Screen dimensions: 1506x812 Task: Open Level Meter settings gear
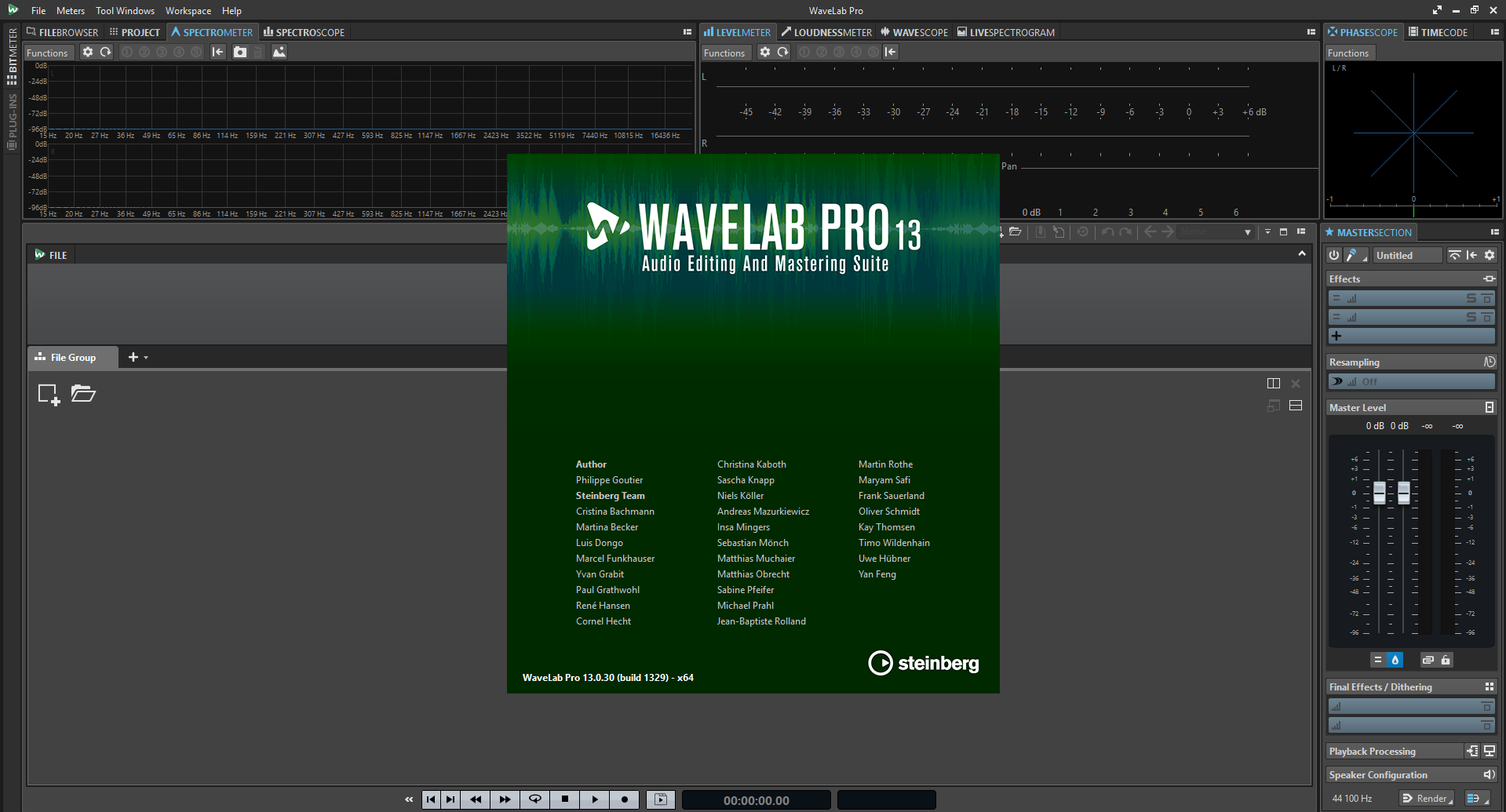pyautogui.click(x=765, y=52)
